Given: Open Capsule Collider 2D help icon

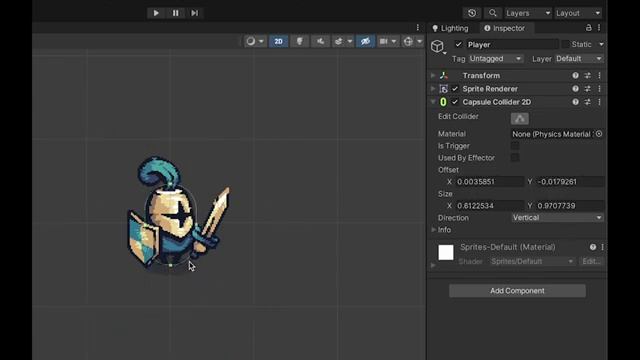Looking at the screenshot, I should click(x=576, y=102).
